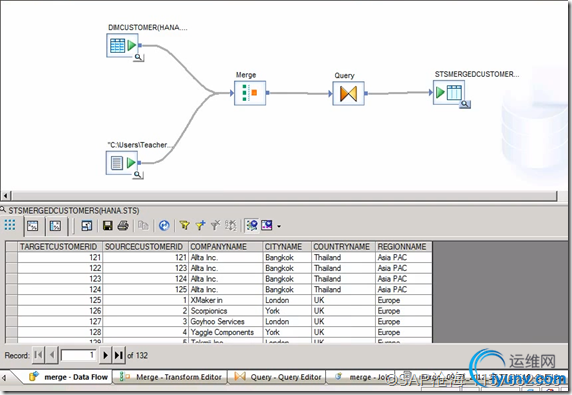Click the COMPANYNAME column header
572x395 pixels.
point(225,247)
